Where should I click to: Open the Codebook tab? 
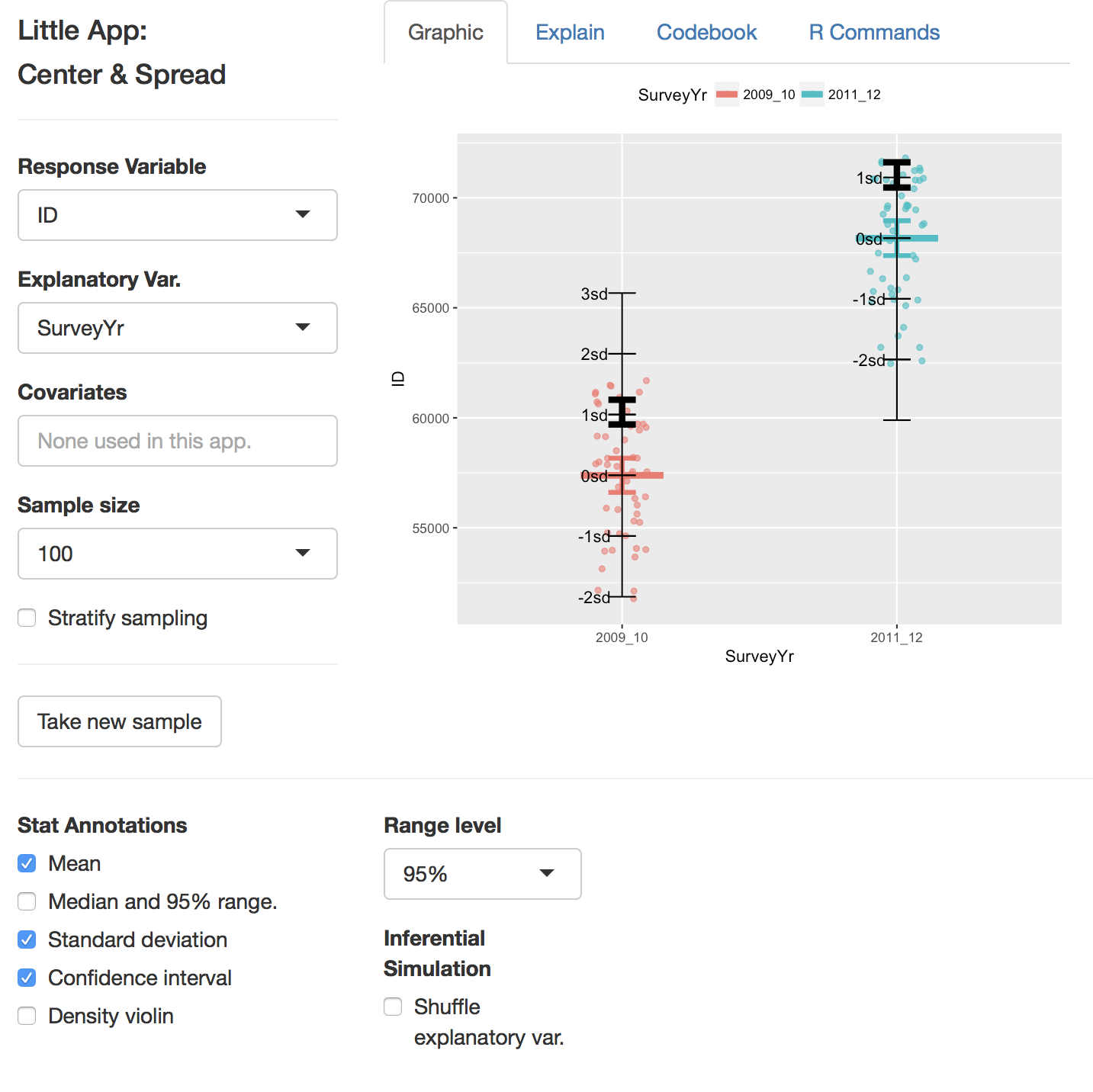point(706,33)
